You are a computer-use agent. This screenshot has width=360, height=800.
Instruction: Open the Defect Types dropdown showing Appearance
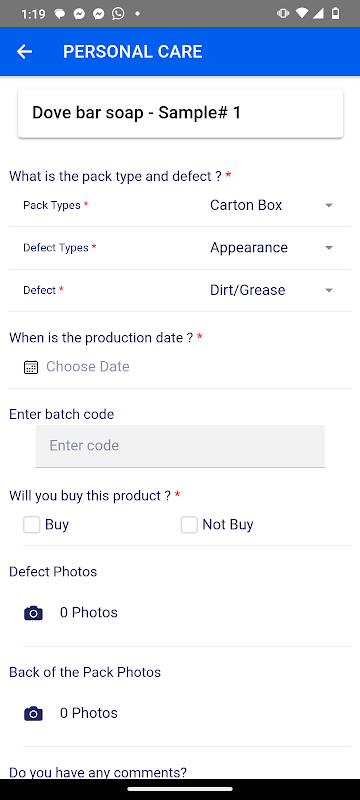(x=272, y=247)
